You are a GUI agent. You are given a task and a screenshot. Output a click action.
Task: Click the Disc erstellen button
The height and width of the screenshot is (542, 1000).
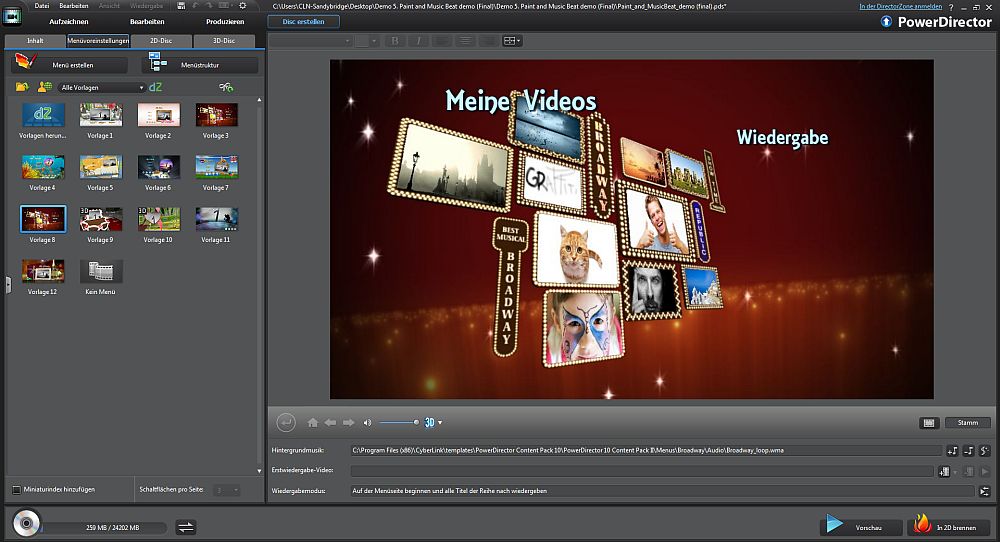(x=304, y=22)
